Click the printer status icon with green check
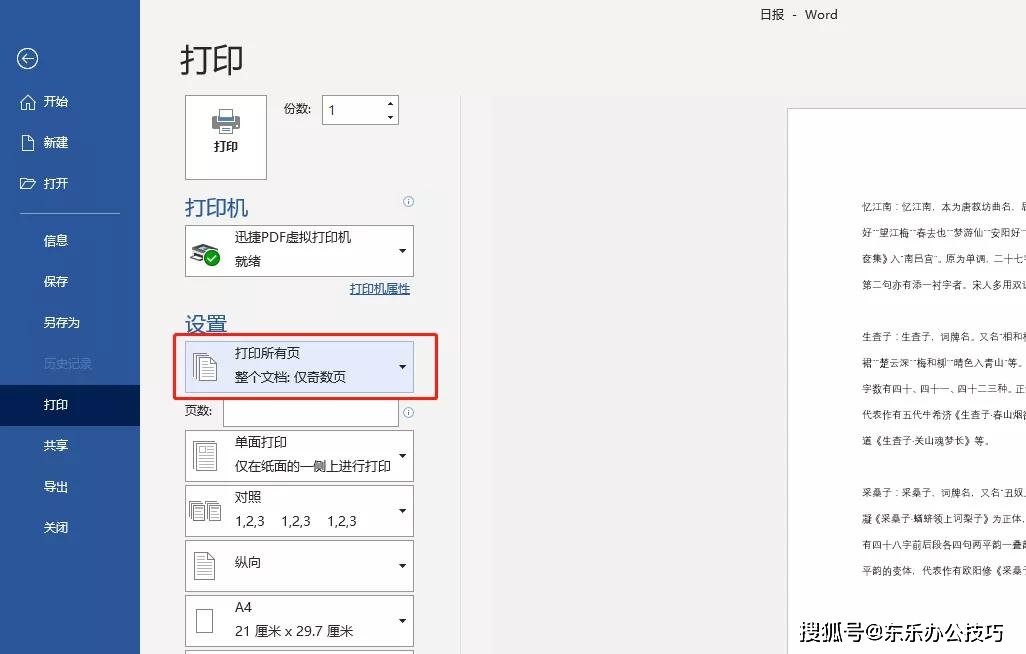Viewport: 1026px width, 654px height. 205,254
